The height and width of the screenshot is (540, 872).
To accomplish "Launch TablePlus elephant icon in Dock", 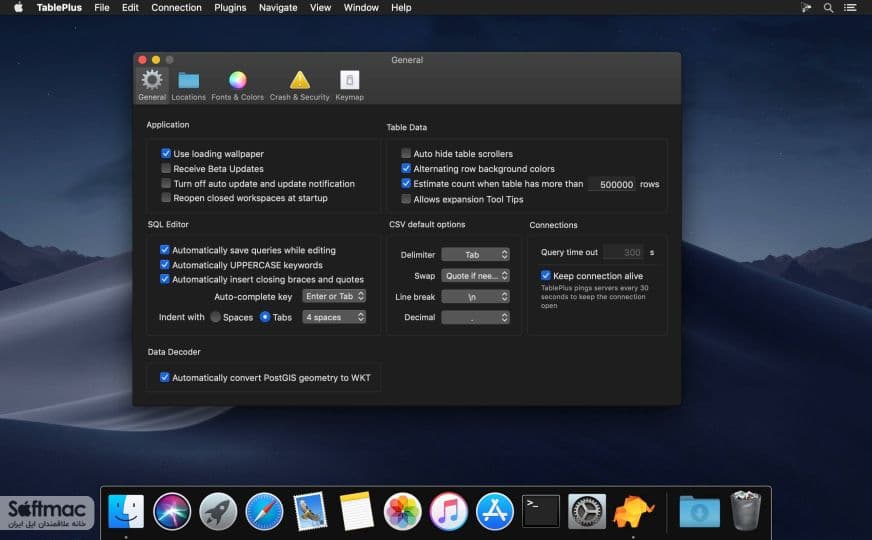I will click(x=633, y=511).
